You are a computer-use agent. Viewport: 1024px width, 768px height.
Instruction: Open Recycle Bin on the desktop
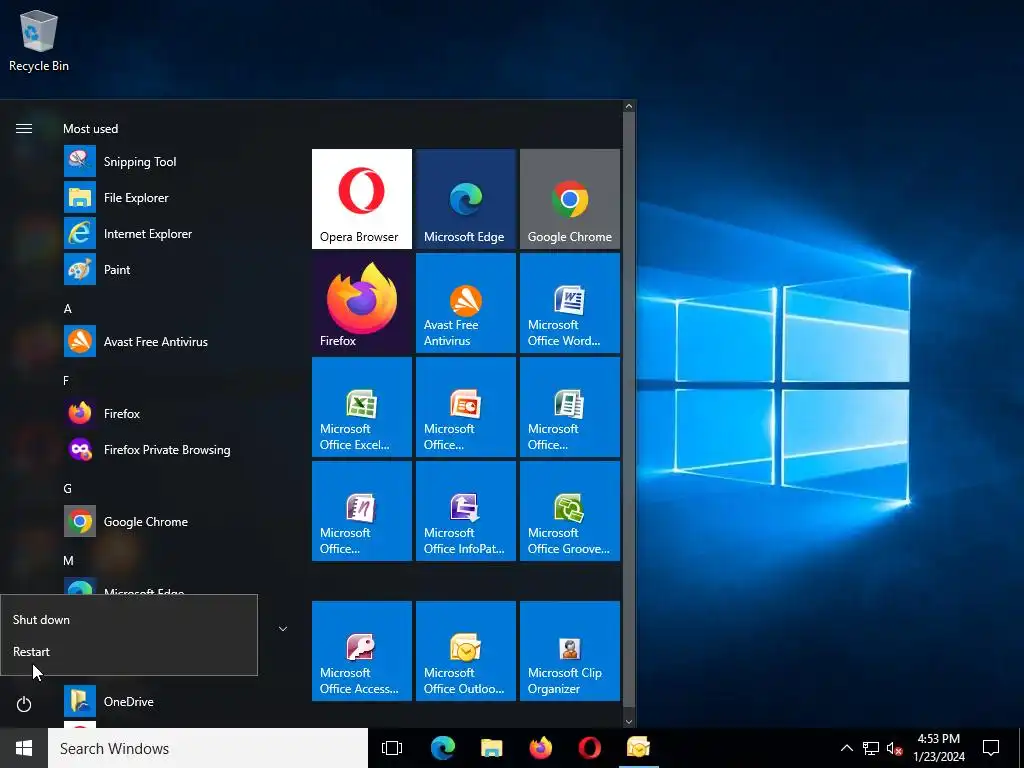coord(39,40)
